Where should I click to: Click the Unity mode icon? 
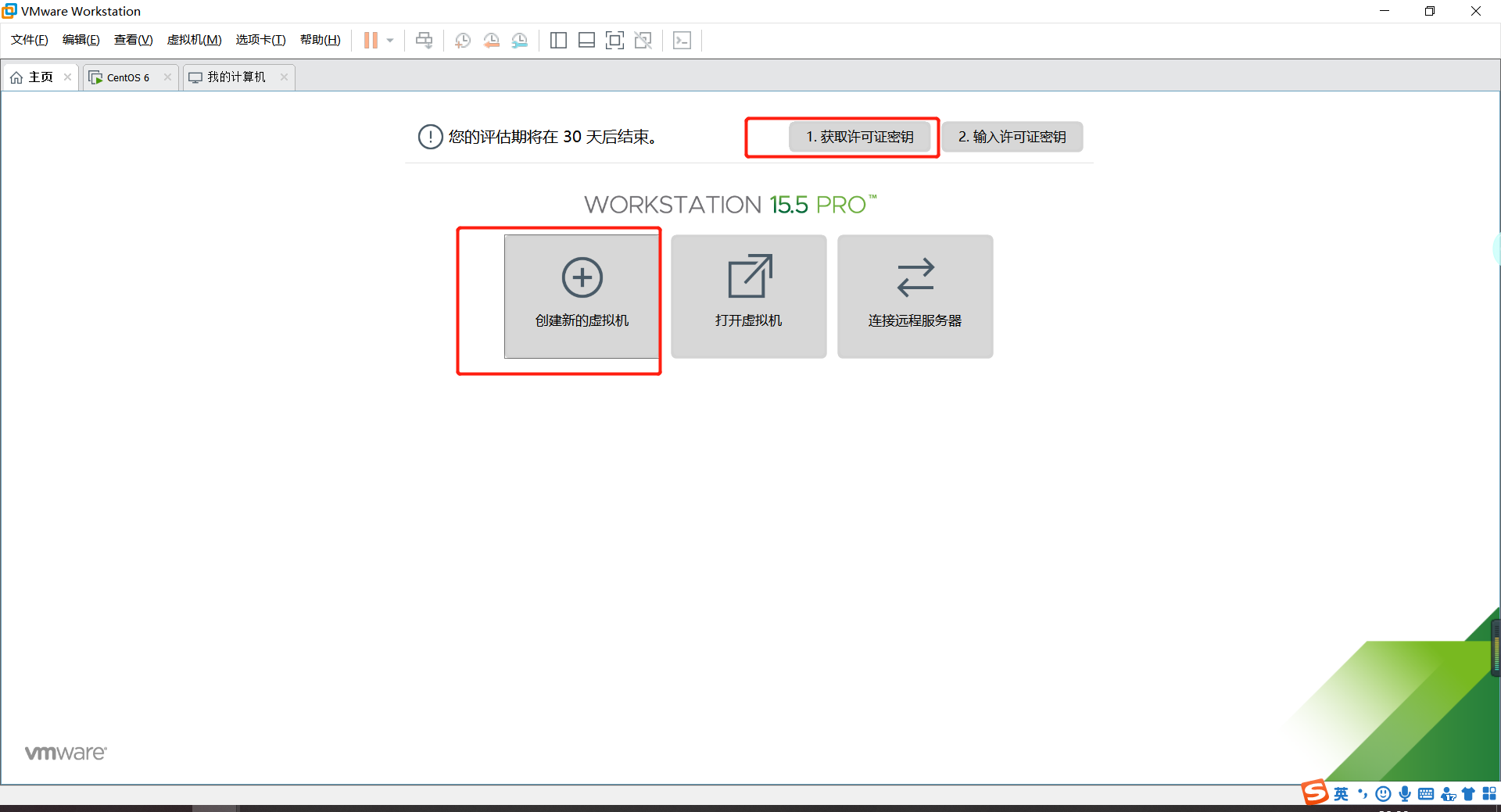click(643, 41)
